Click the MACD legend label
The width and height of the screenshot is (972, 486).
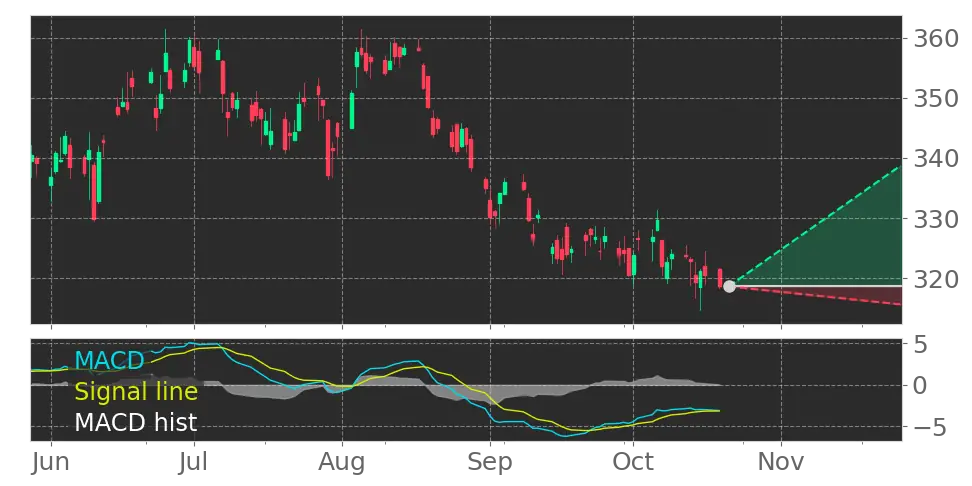click(109, 360)
